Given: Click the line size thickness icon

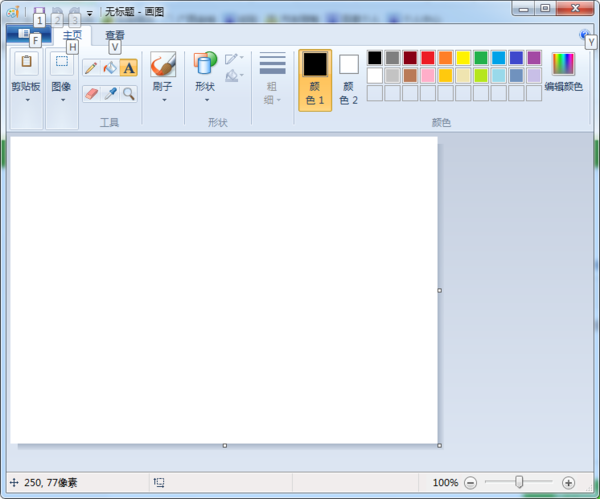Looking at the screenshot, I should (x=272, y=63).
